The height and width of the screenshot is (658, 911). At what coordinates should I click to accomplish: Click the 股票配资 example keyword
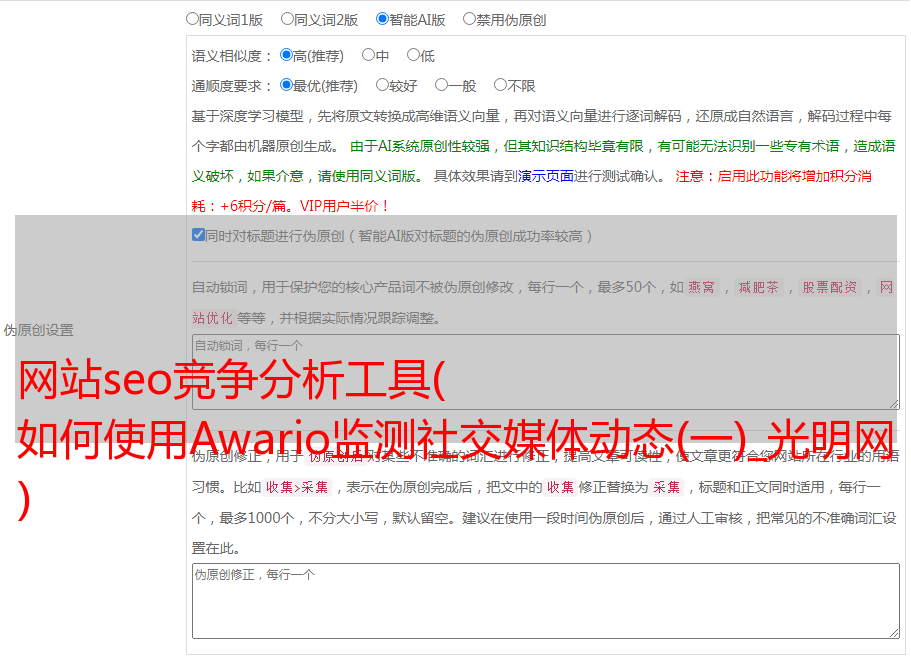[830, 287]
